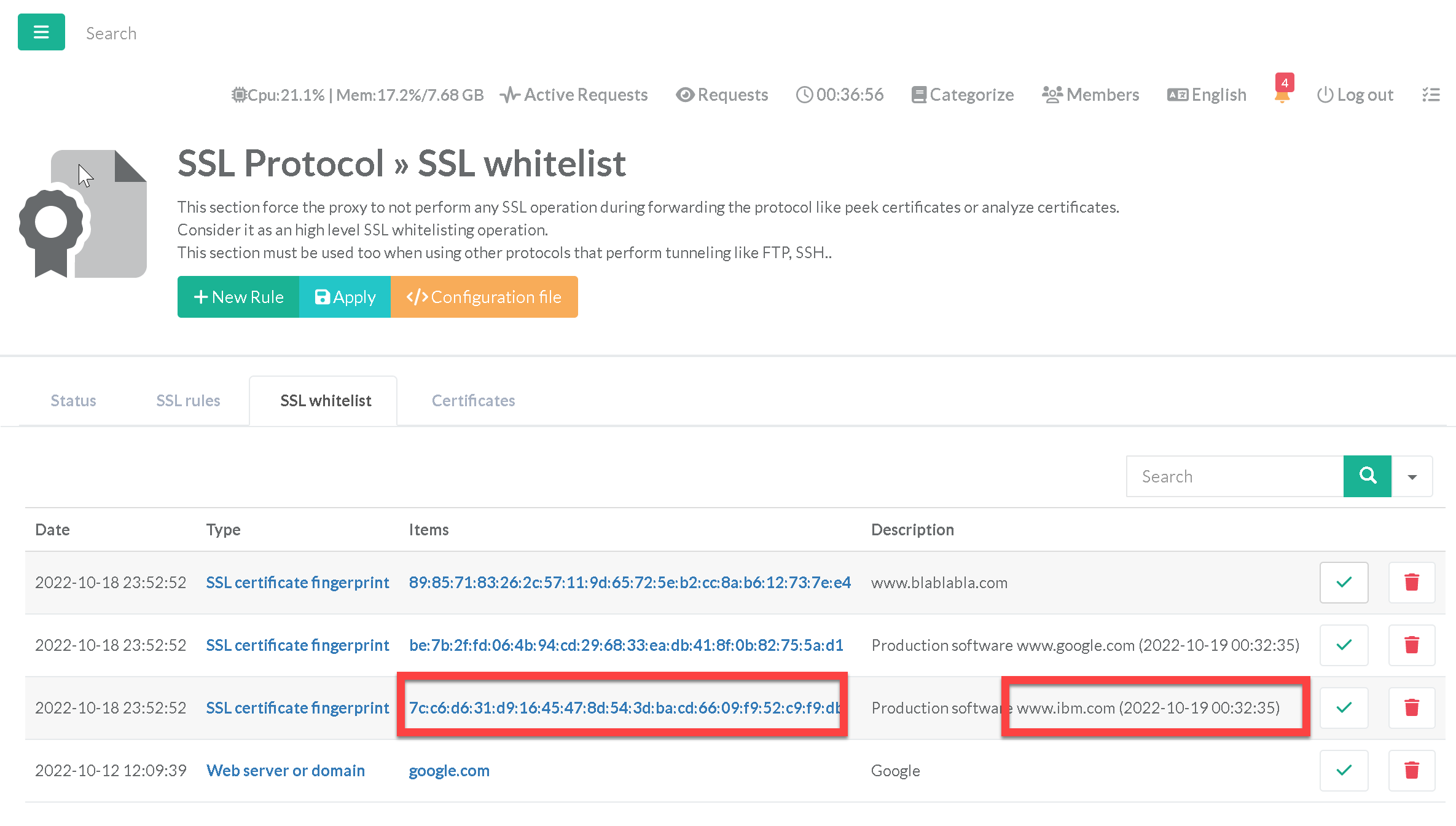Open the Members menu

pyautogui.click(x=1090, y=95)
